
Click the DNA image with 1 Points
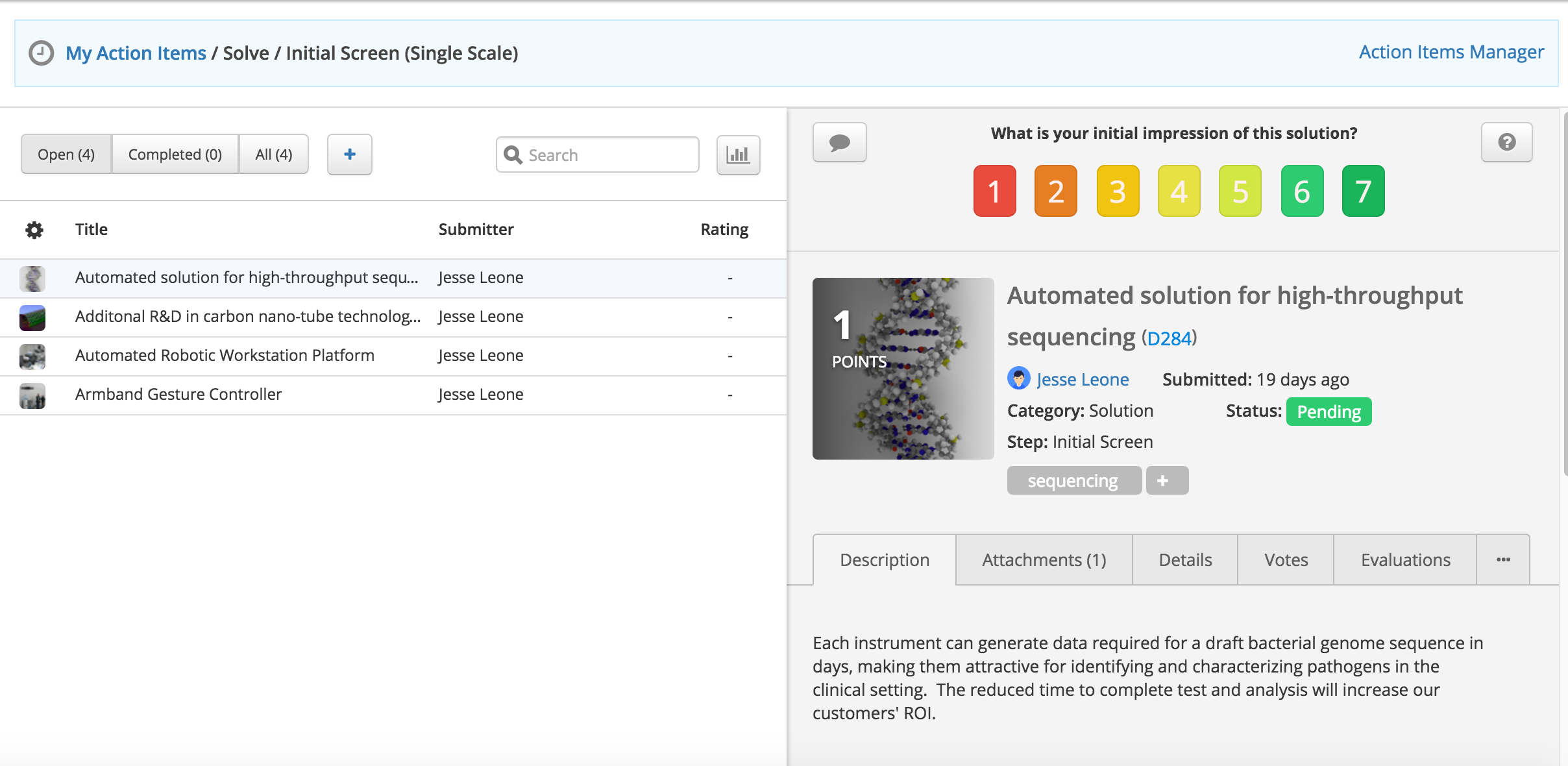pyautogui.click(x=903, y=369)
